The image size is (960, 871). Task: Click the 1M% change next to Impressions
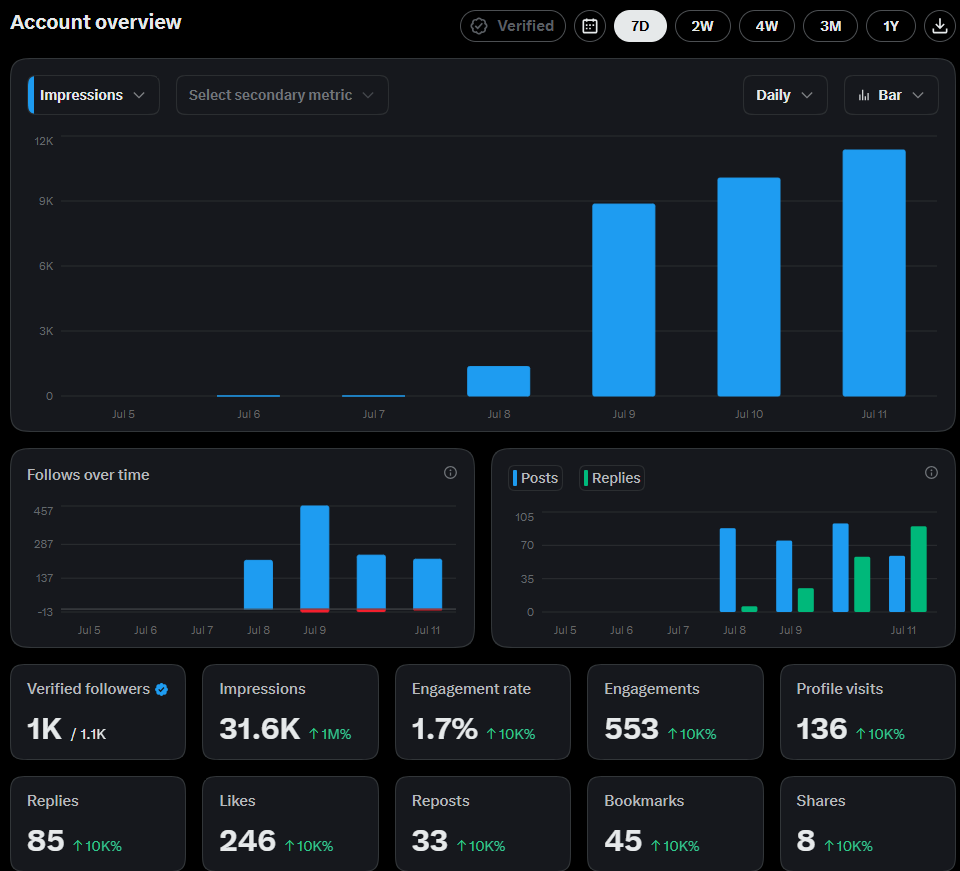(x=330, y=734)
